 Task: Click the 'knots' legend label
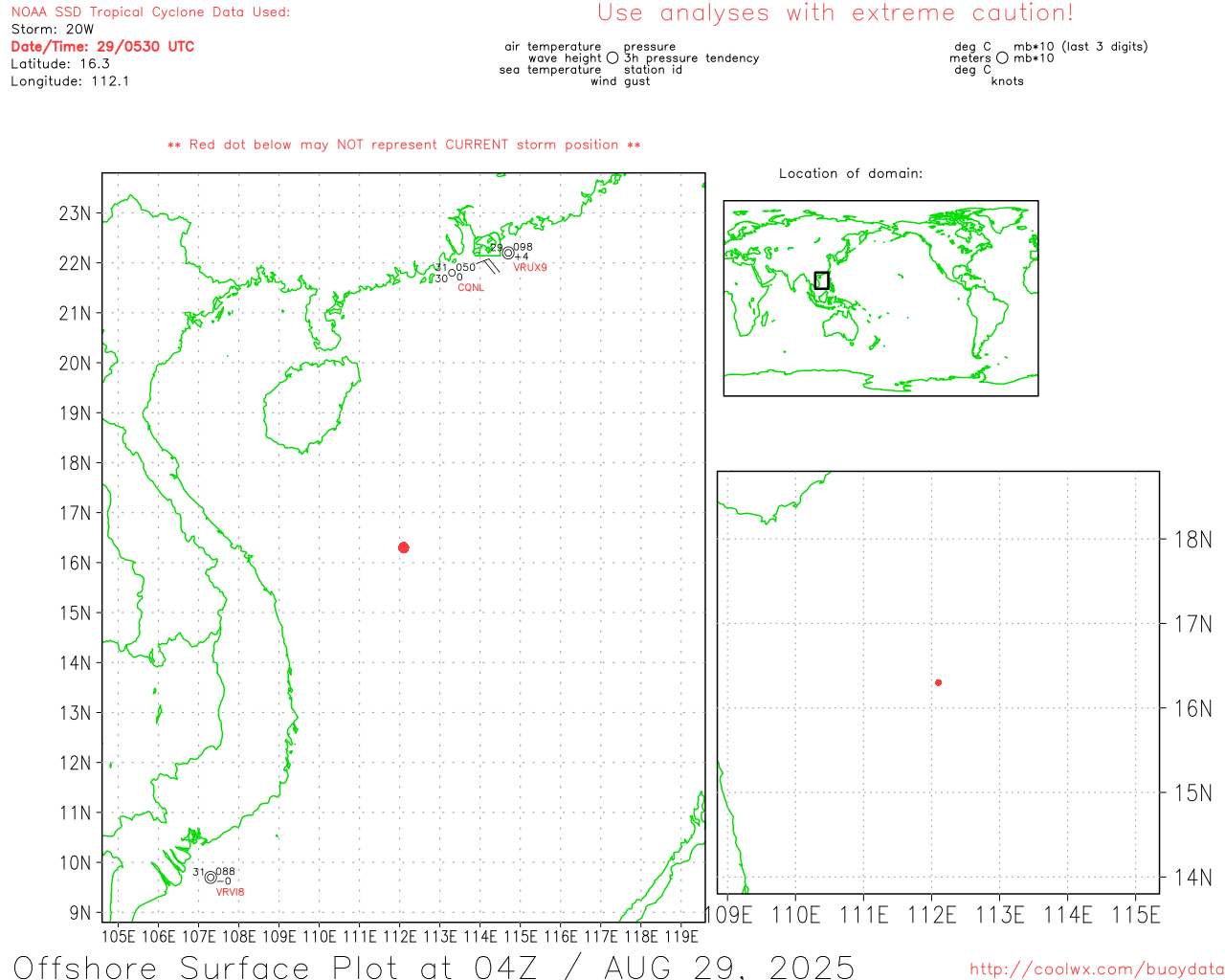tap(1008, 81)
